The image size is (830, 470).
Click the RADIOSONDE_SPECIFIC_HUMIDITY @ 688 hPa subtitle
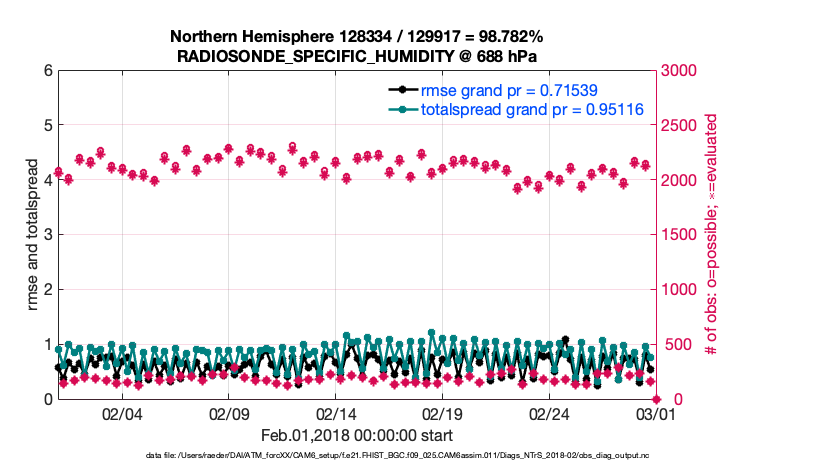pyautogui.click(x=357, y=56)
